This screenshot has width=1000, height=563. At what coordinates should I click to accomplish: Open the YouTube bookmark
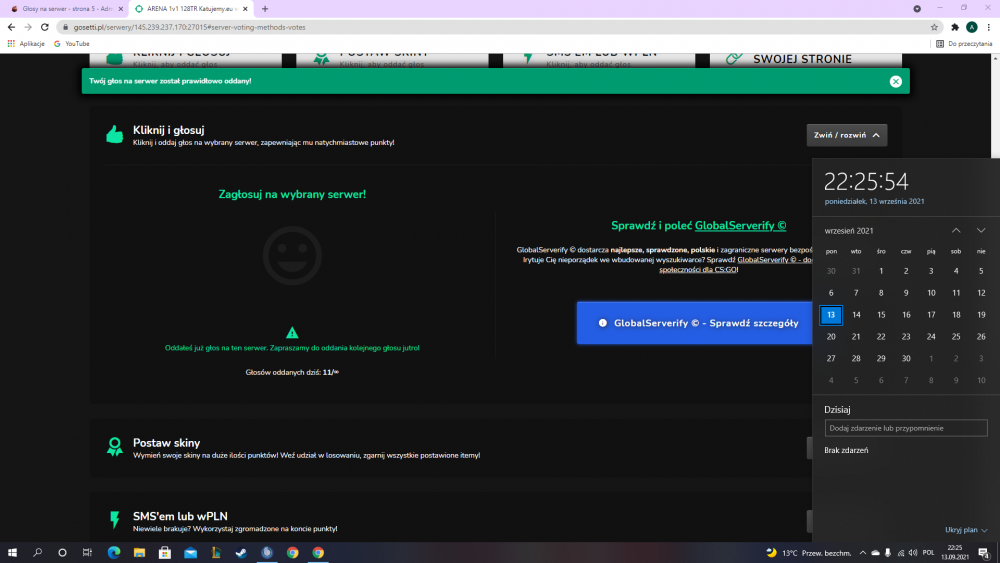pos(71,44)
